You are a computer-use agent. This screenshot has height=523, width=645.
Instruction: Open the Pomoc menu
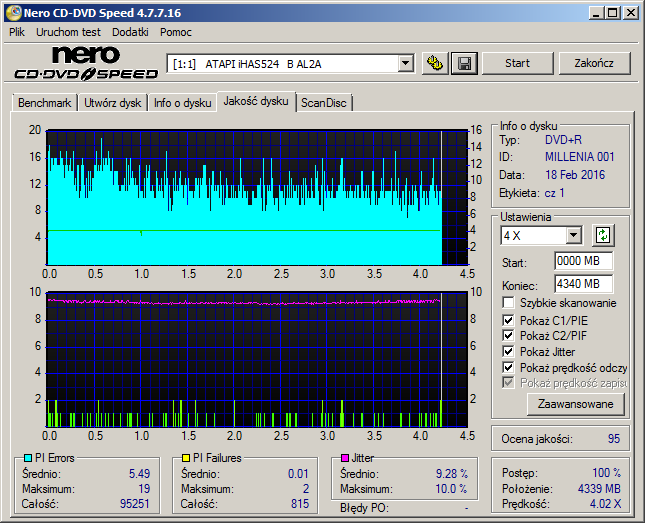point(176,32)
